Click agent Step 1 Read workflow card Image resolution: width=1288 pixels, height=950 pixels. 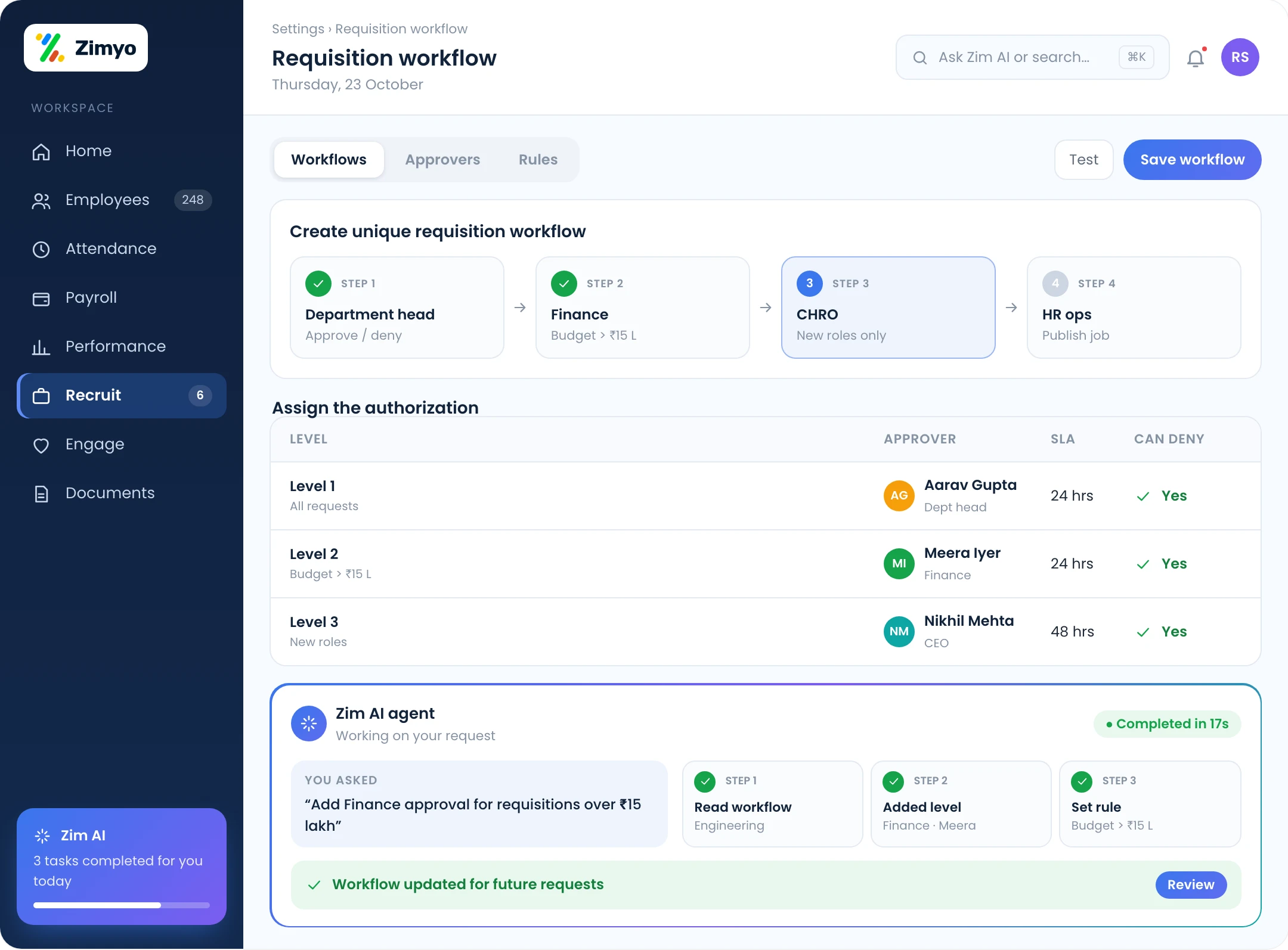773,804
